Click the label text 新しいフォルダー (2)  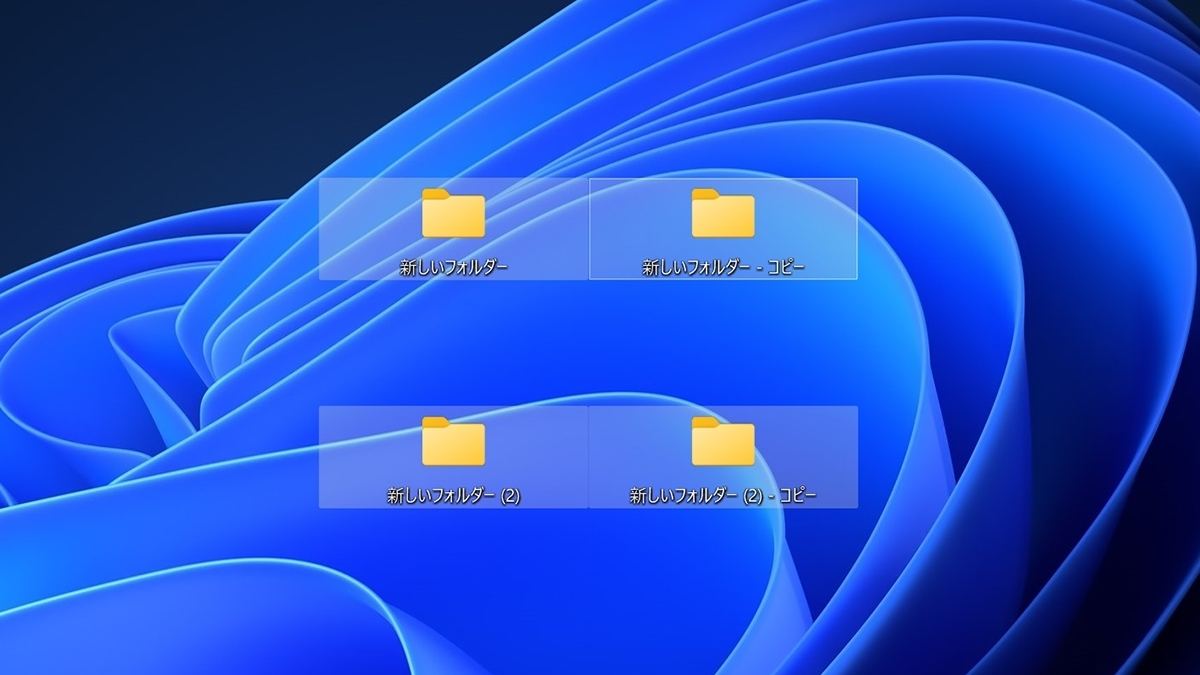[x=453, y=495]
